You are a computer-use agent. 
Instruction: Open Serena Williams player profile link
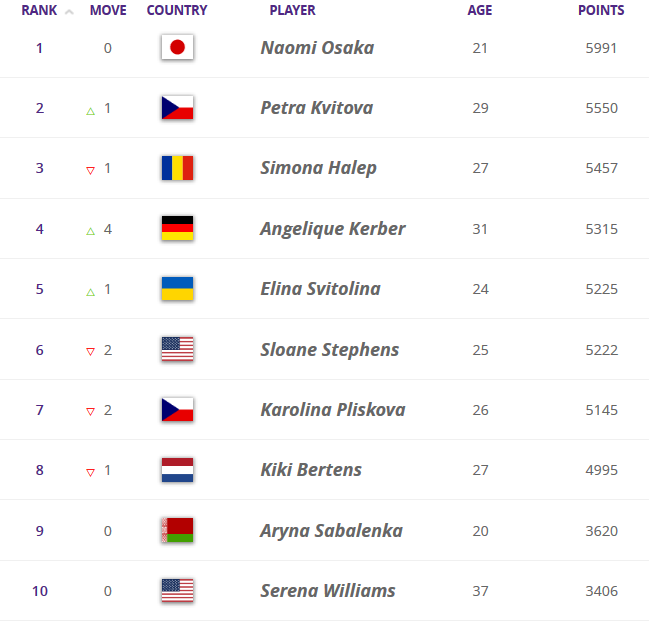(327, 590)
